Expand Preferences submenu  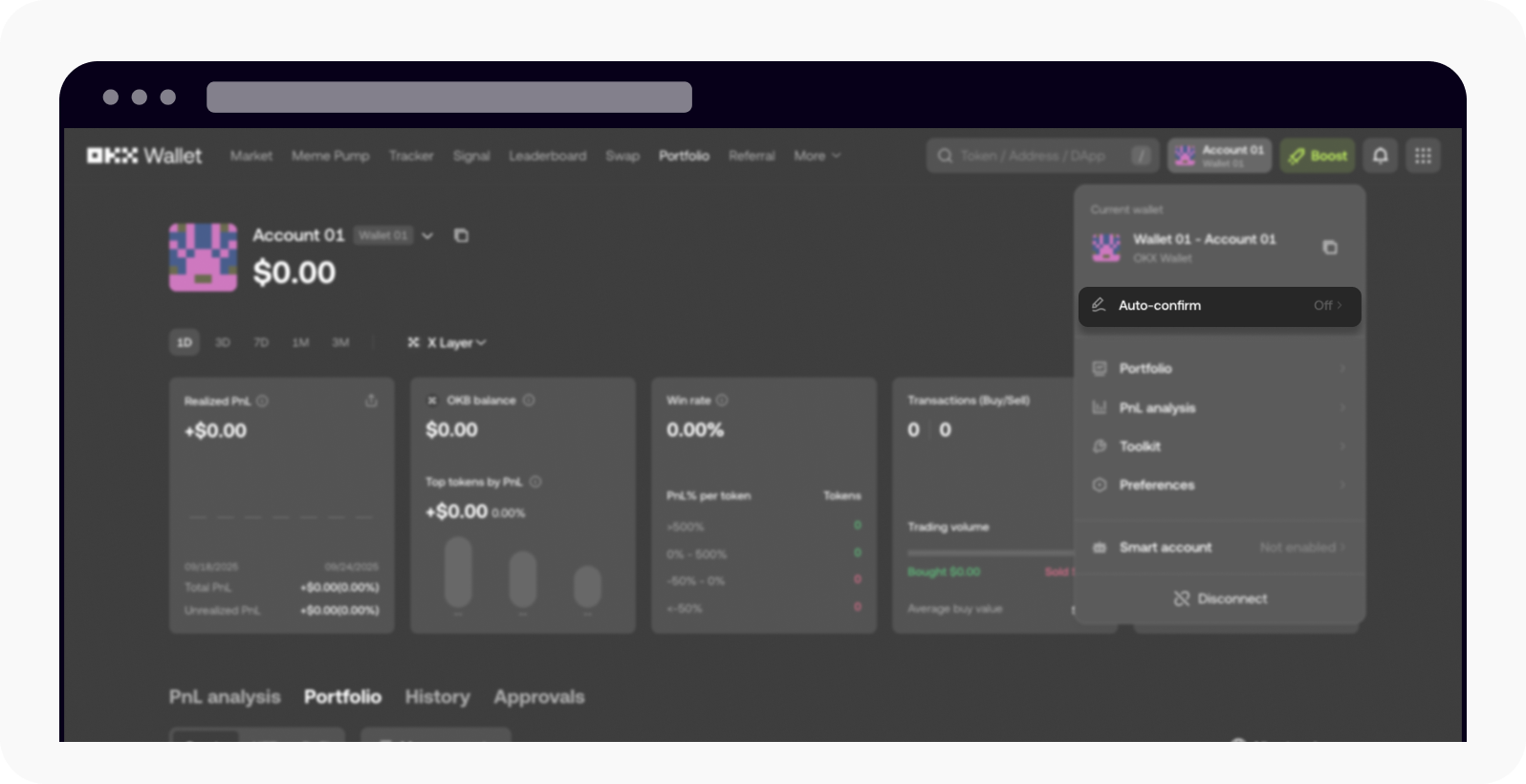(1342, 485)
